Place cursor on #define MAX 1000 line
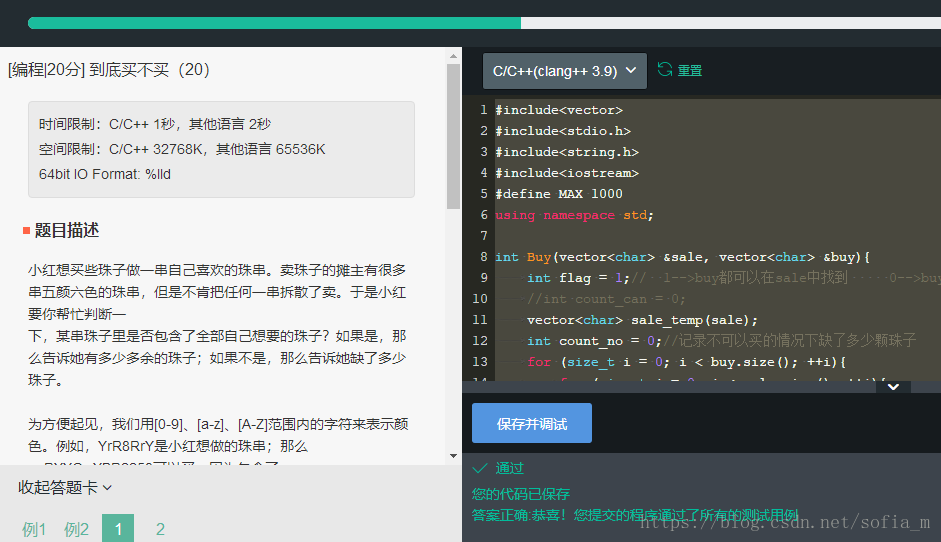Viewport: 941px width, 542px height. coord(559,194)
